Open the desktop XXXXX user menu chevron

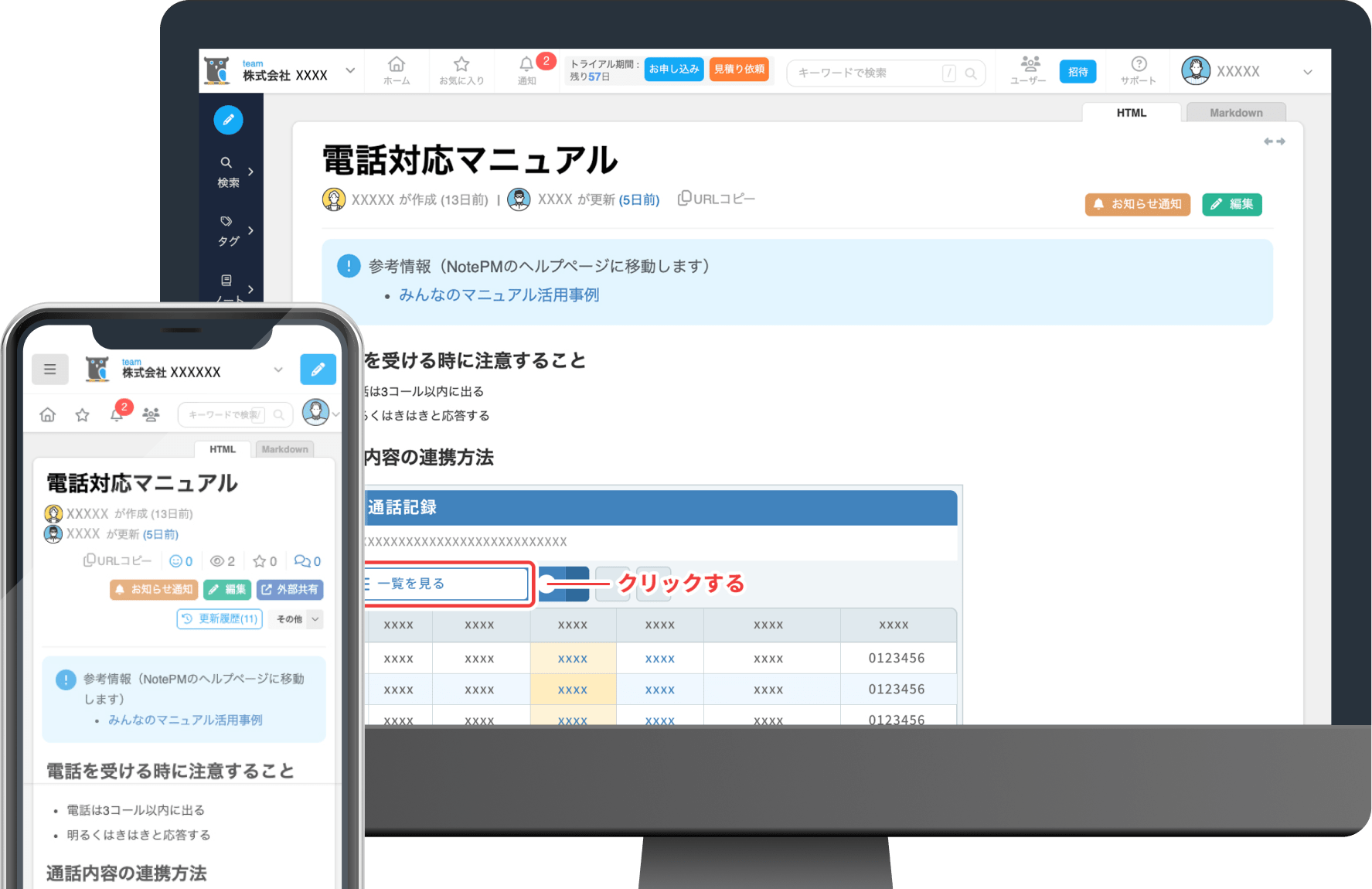point(1308,72)
